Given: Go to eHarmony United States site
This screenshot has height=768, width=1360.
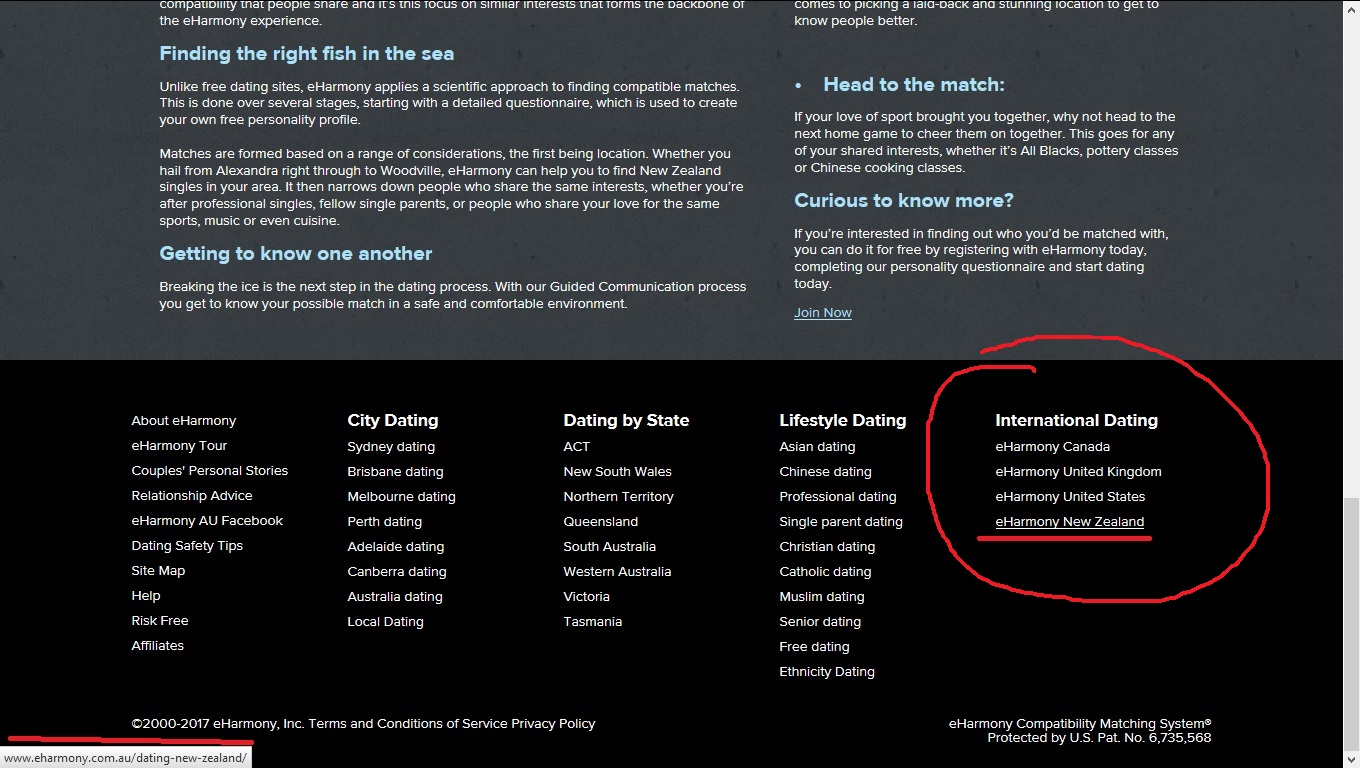Looking at the screenshot, I should tap(1070, 497).
